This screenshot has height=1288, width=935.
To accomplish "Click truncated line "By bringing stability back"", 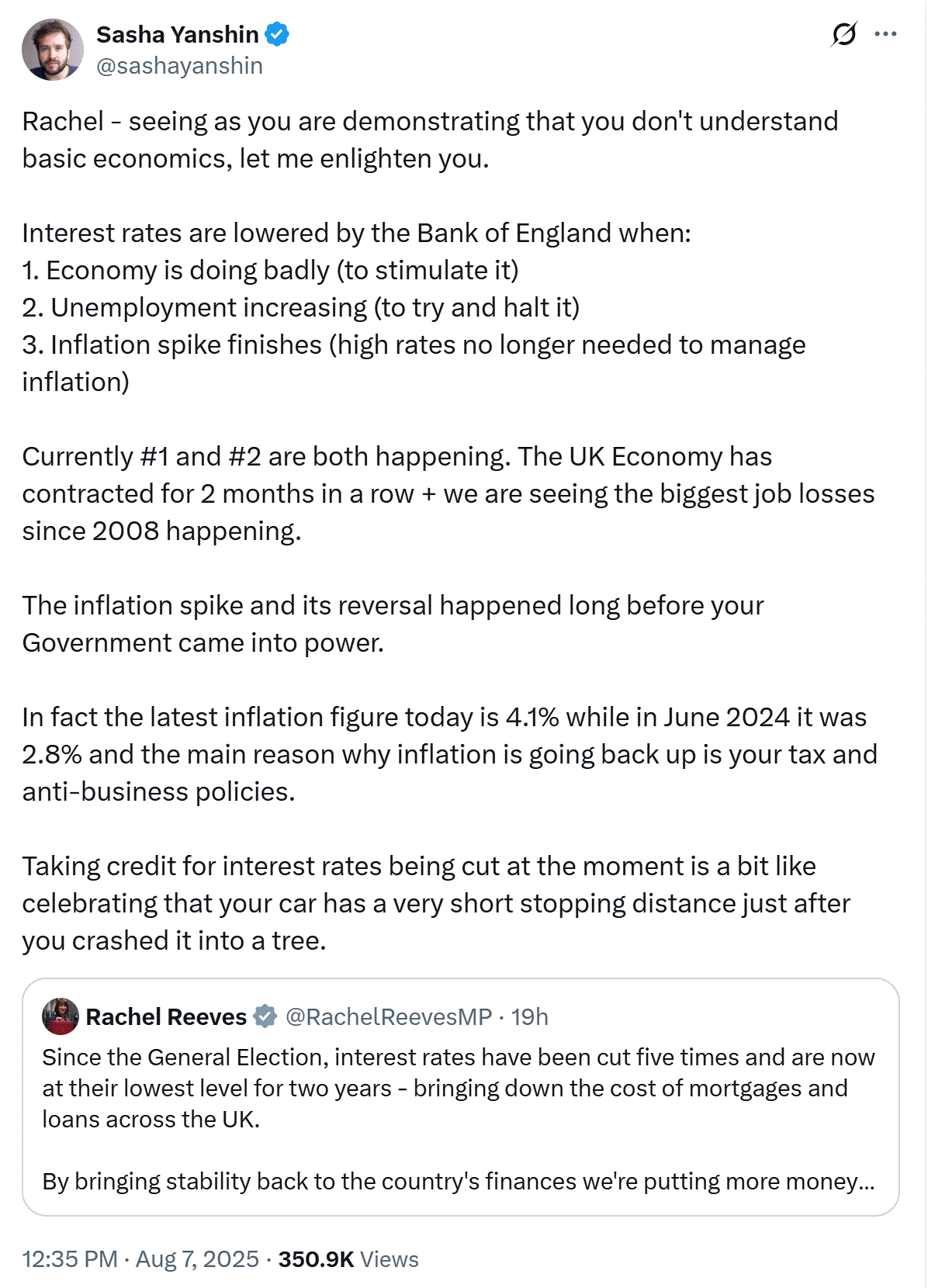I will (x=458, y=1181).
